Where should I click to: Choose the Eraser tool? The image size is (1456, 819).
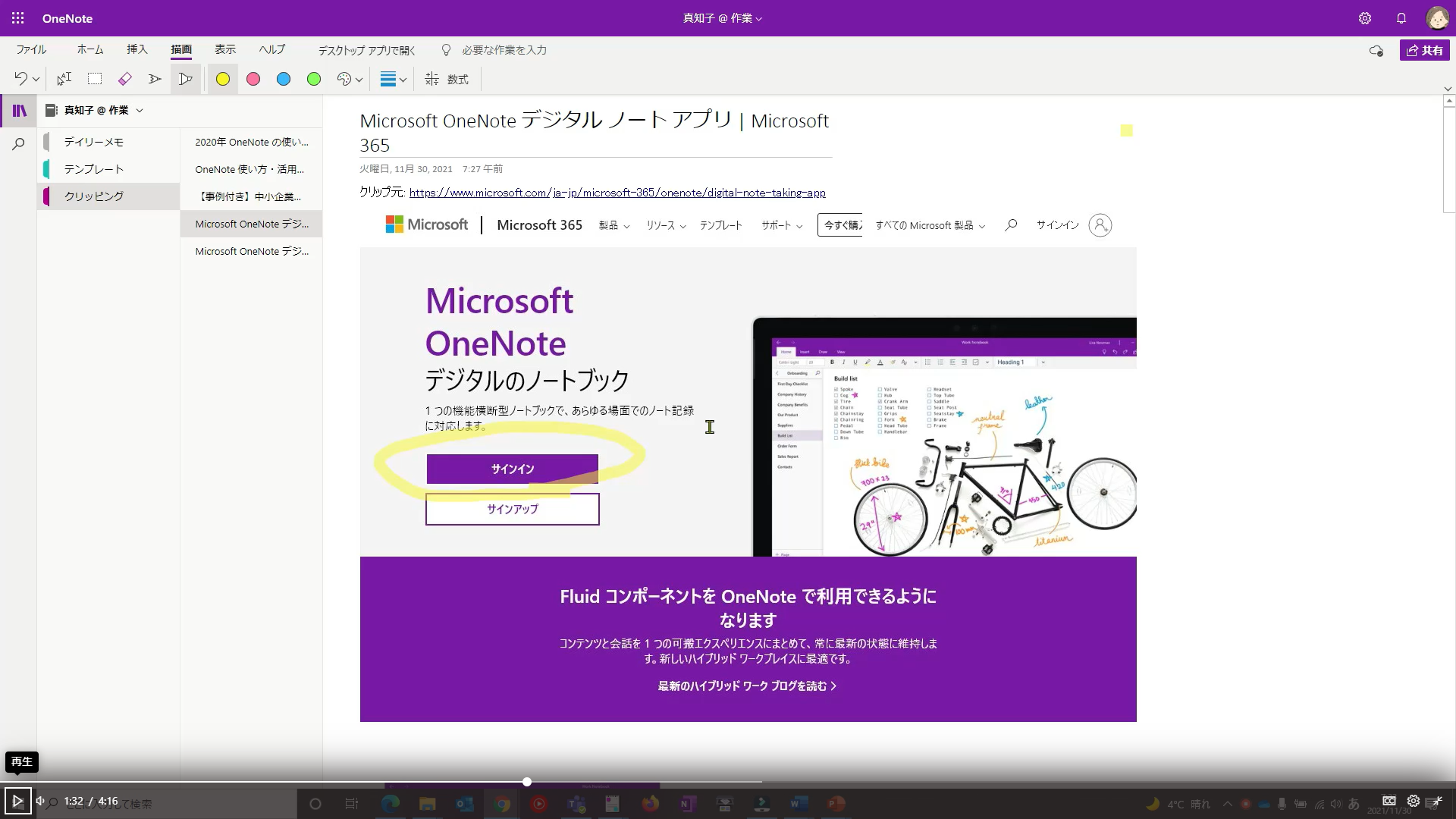pos(125,79)
